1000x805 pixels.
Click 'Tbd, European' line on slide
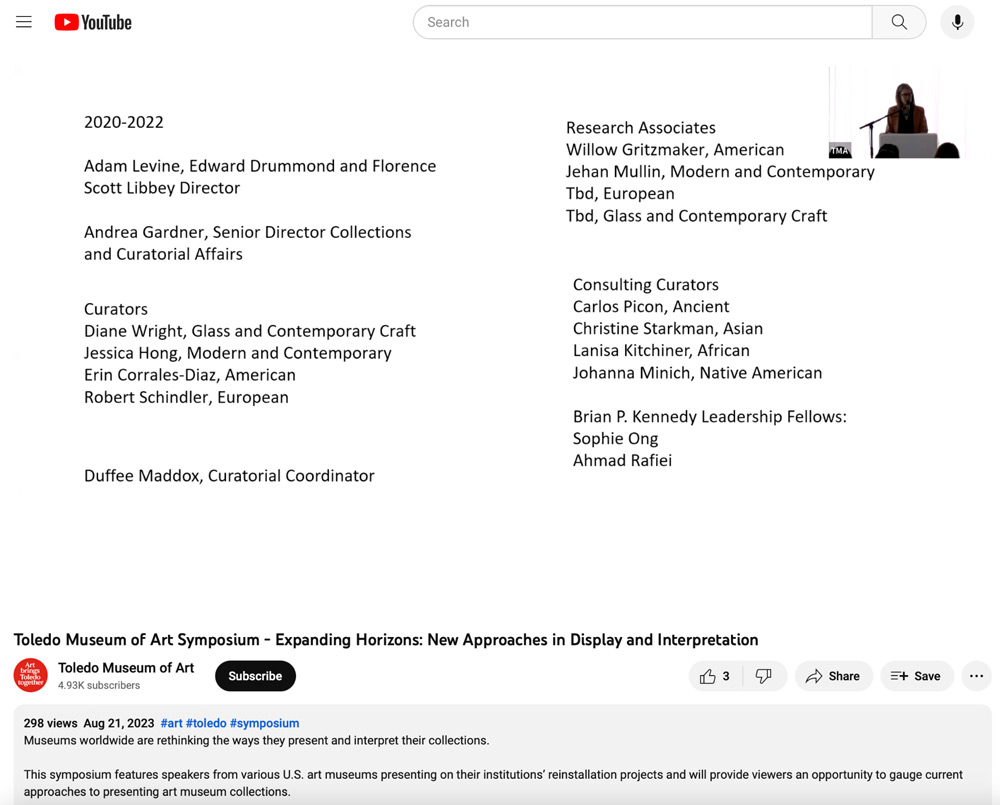[x=620, y=194]
